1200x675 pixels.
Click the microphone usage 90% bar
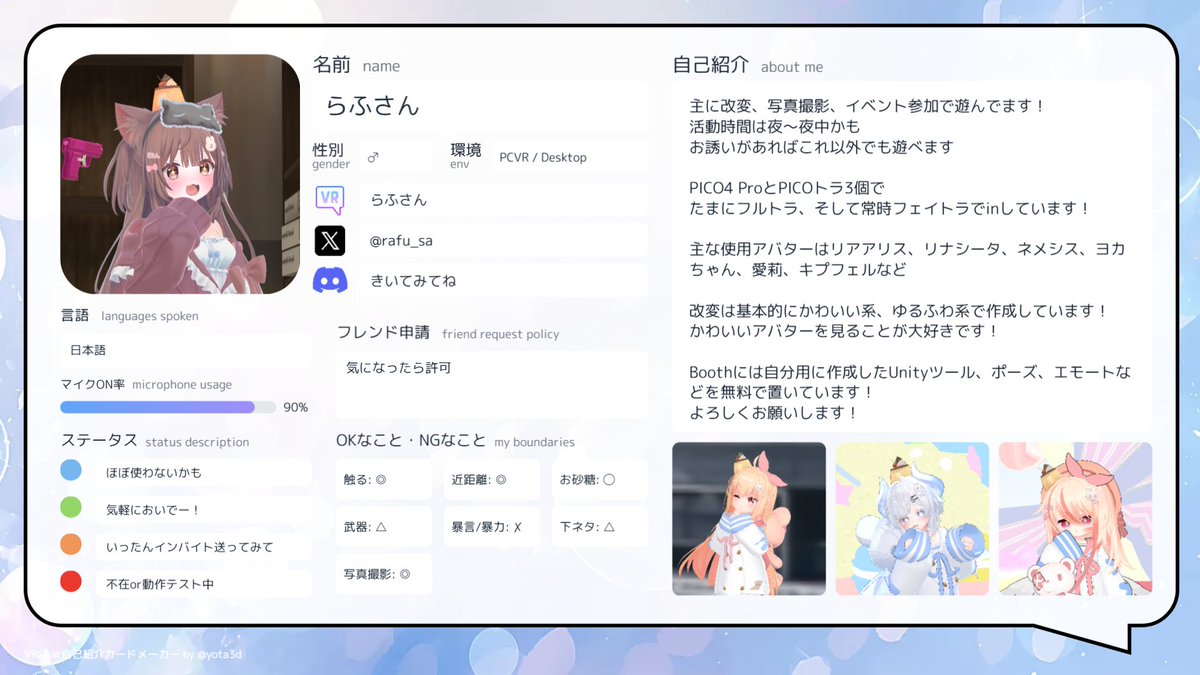point(168,407)
